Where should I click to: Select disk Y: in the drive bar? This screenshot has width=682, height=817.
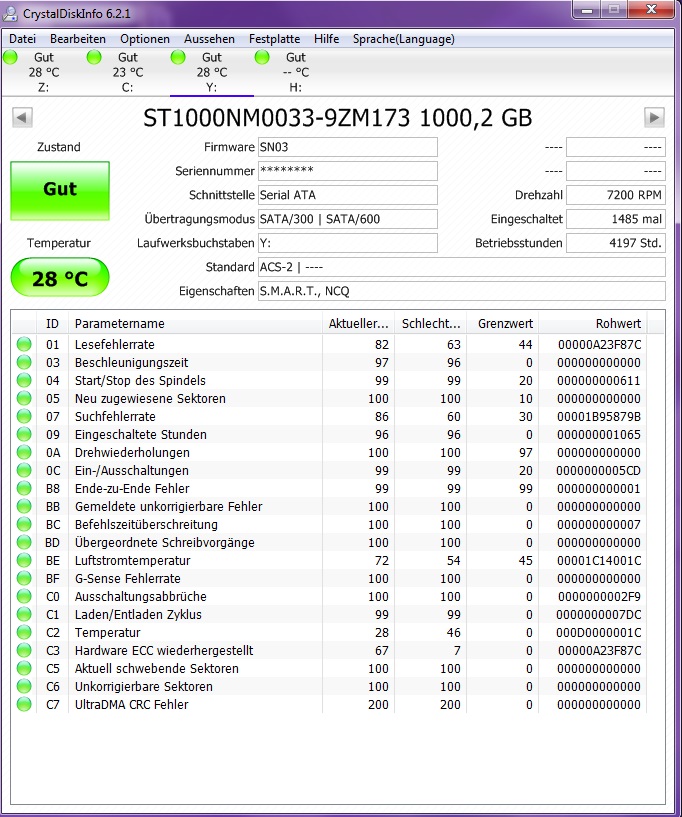tap(212, 72)
